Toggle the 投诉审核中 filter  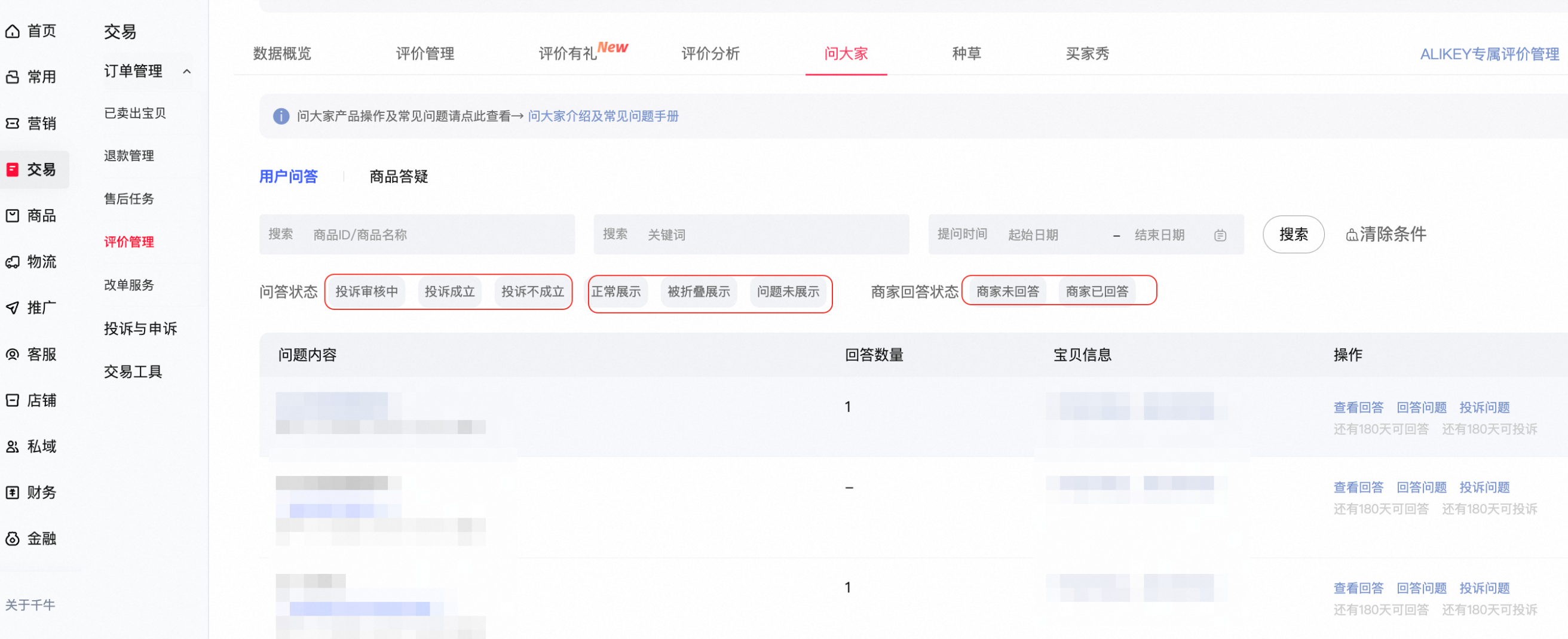point(367,291)
